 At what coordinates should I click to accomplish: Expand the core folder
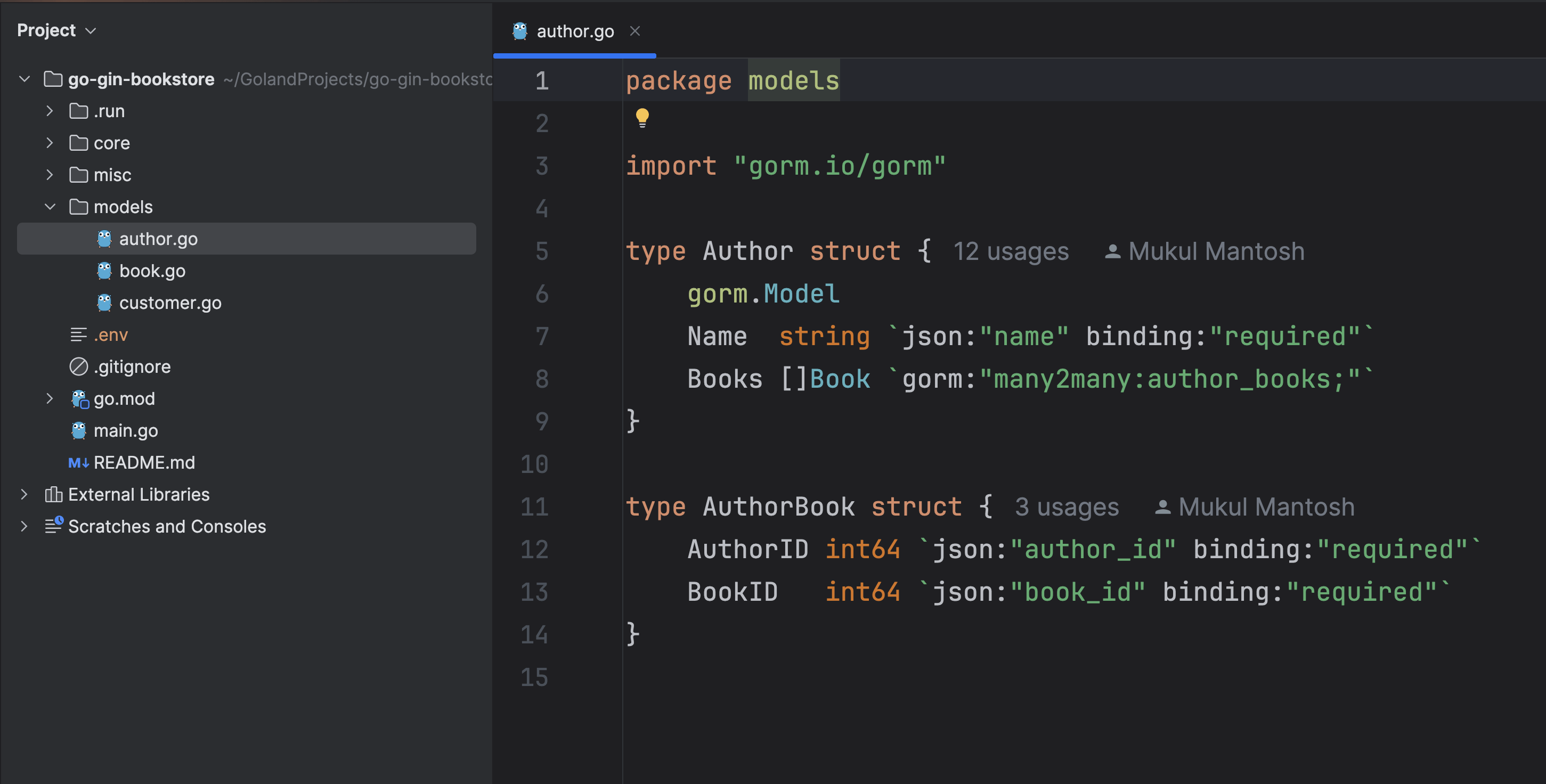[50, 143]
